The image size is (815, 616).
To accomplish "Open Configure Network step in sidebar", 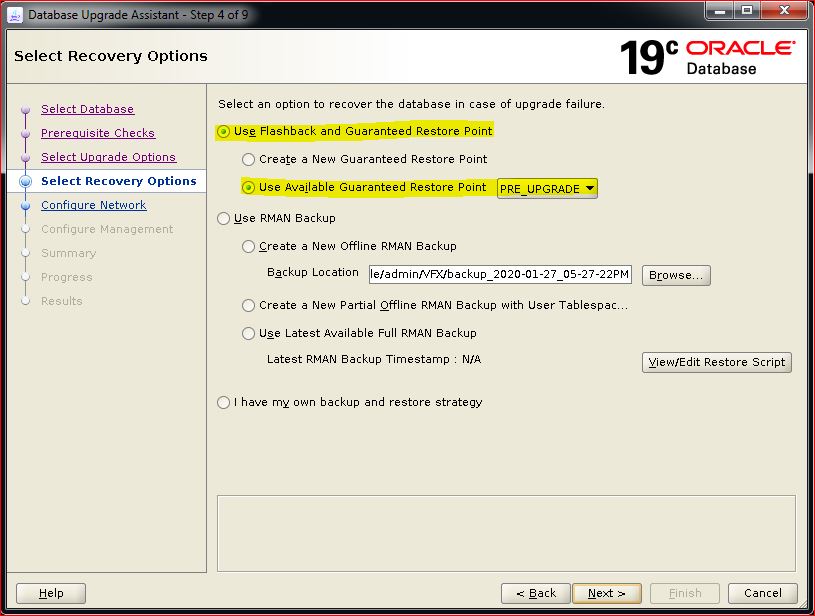I will [93, 205].
